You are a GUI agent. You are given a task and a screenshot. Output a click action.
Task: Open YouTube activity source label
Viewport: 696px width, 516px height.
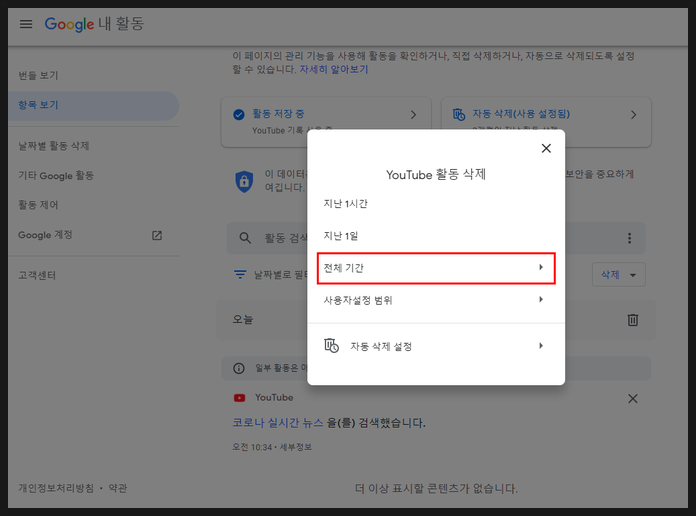pyautogui.click(x=274, y=398)
